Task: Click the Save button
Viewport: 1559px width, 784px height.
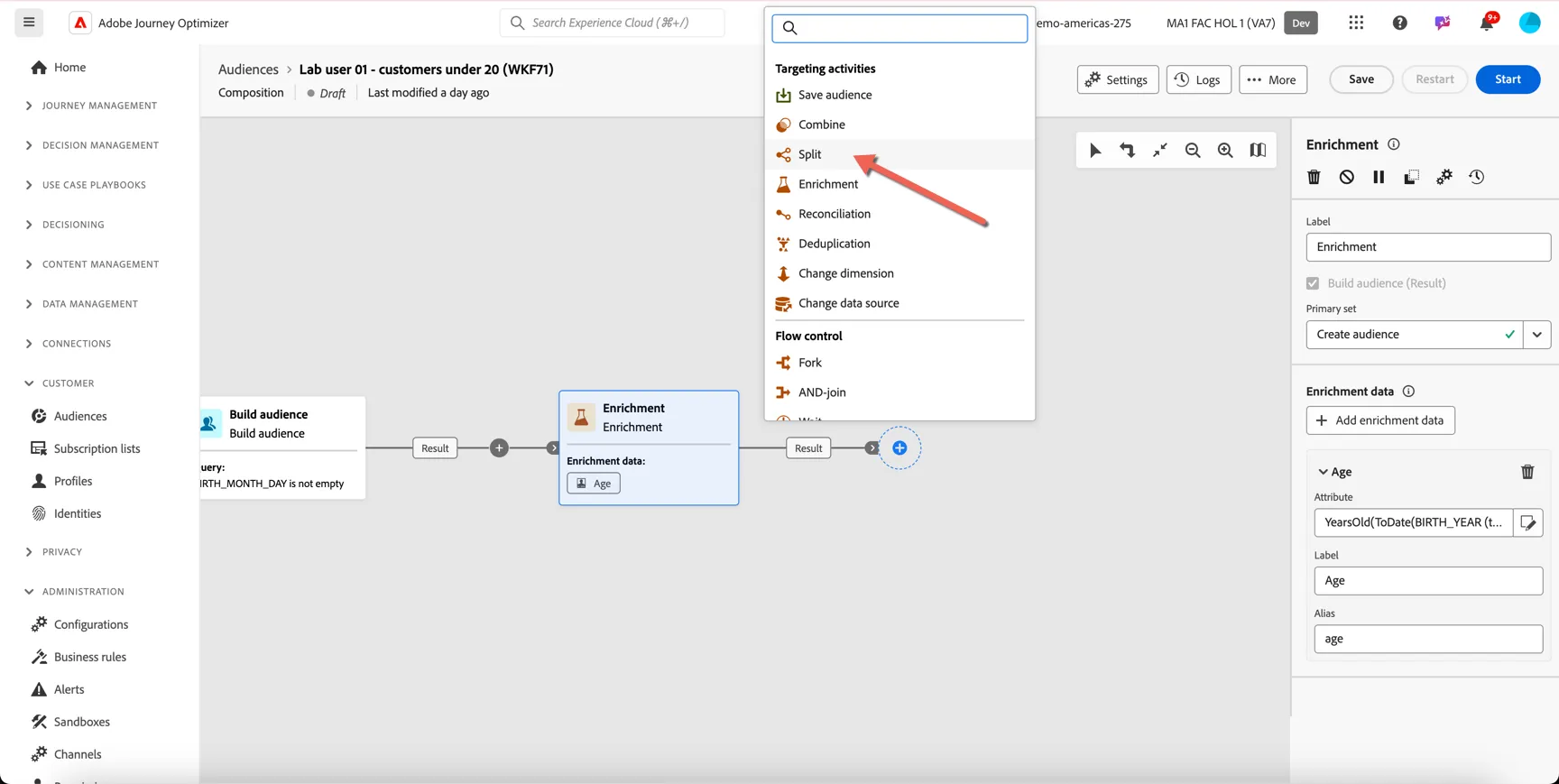Action: click(x=1361, y=79)
